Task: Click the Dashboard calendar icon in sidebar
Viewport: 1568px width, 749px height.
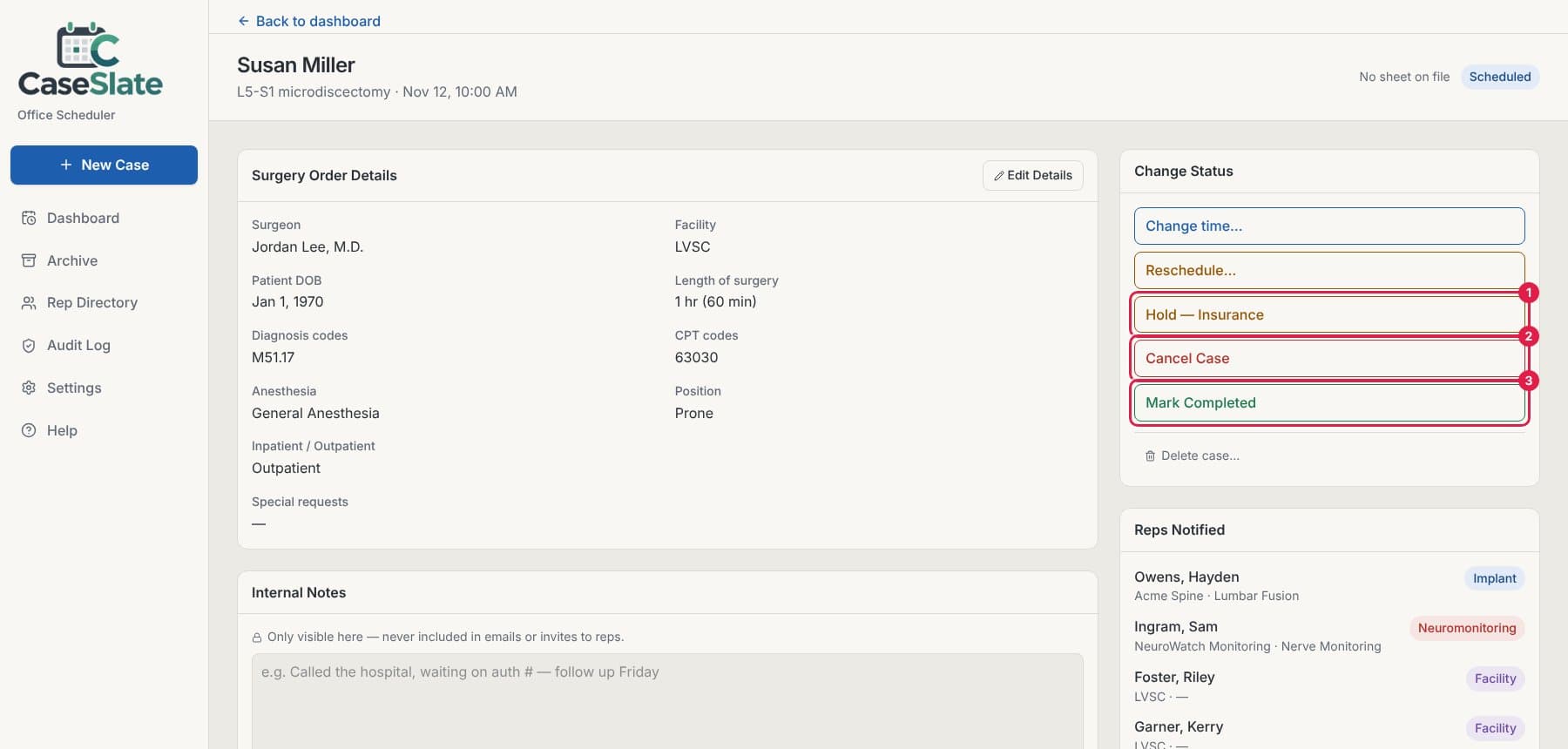Action: 29,218
